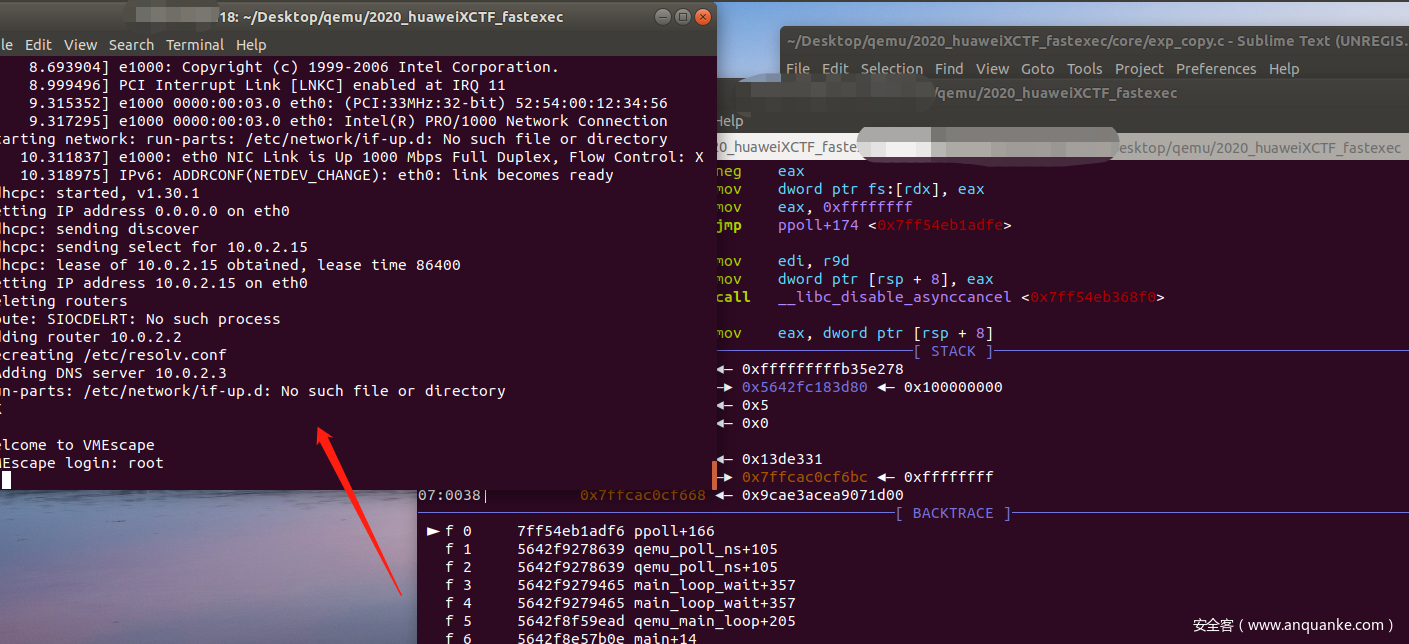The height and width of the screenshot is (644, 1409).
Task: Open the front terminal's Edit menu
Action: pyautogui.click(x=39, y=45)
